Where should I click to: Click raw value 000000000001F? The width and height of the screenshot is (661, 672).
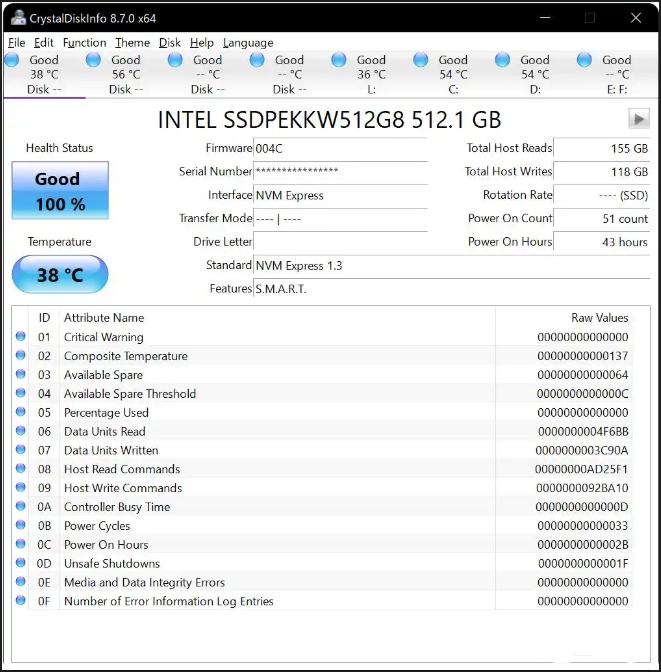[583, 563]
